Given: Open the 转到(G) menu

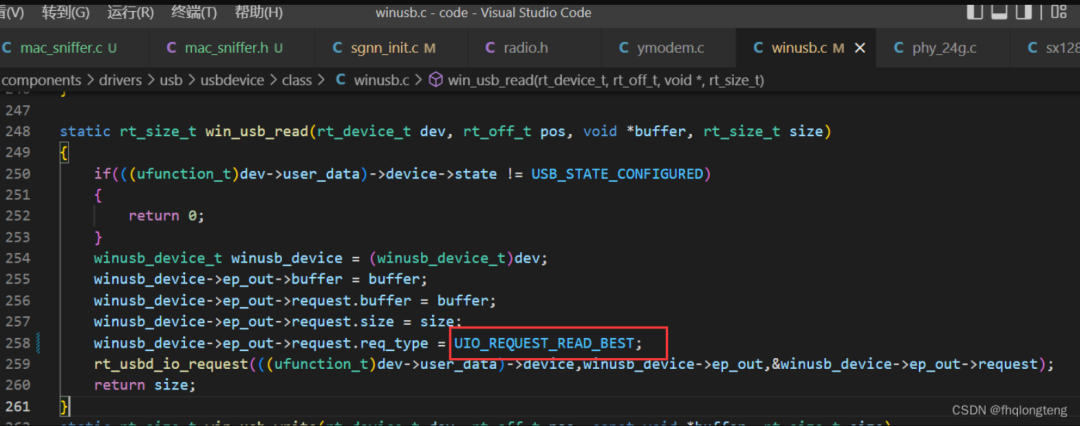Looking at the screenshot, I should [65, 12].
